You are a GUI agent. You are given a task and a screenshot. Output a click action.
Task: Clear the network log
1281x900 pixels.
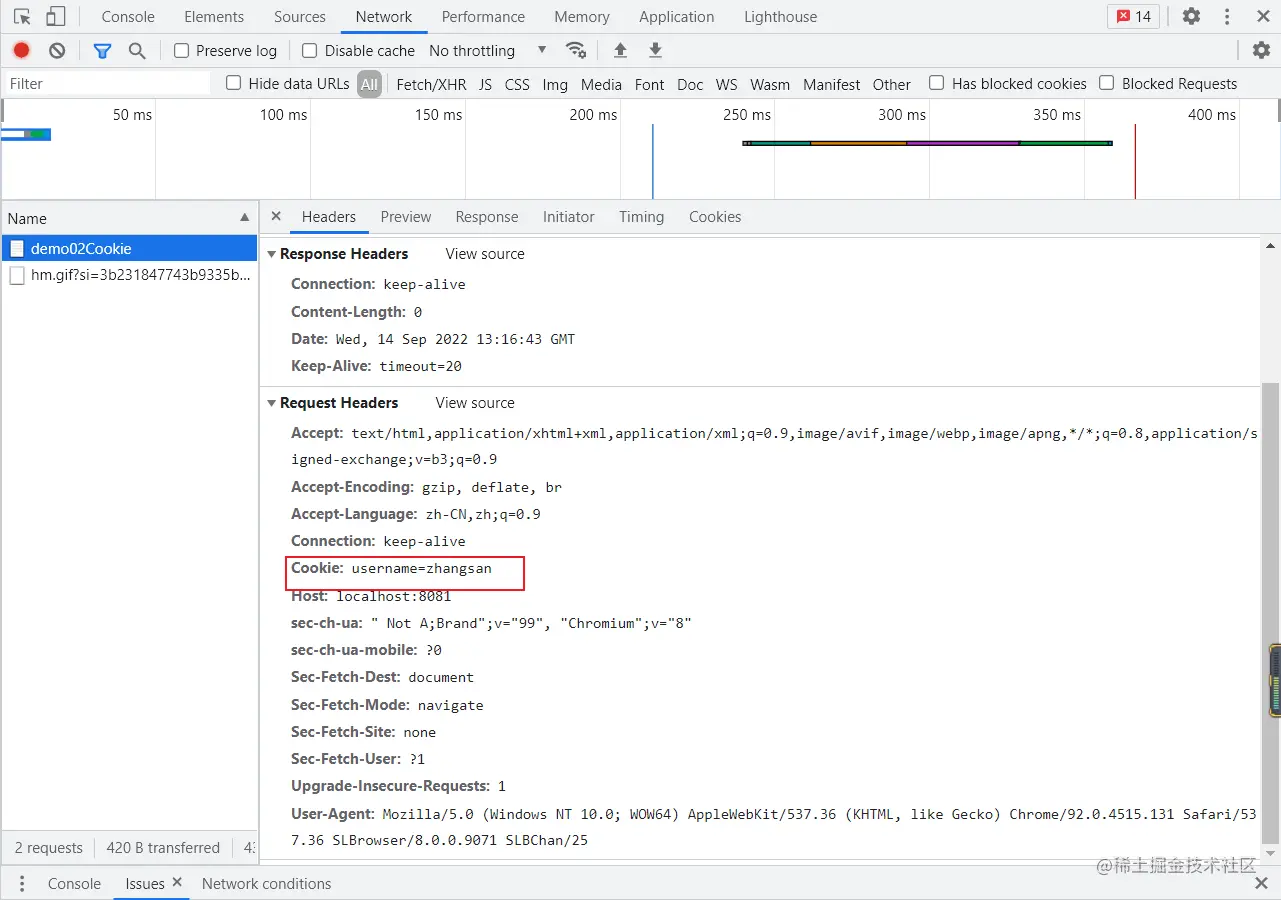click(x=57, y=50)
